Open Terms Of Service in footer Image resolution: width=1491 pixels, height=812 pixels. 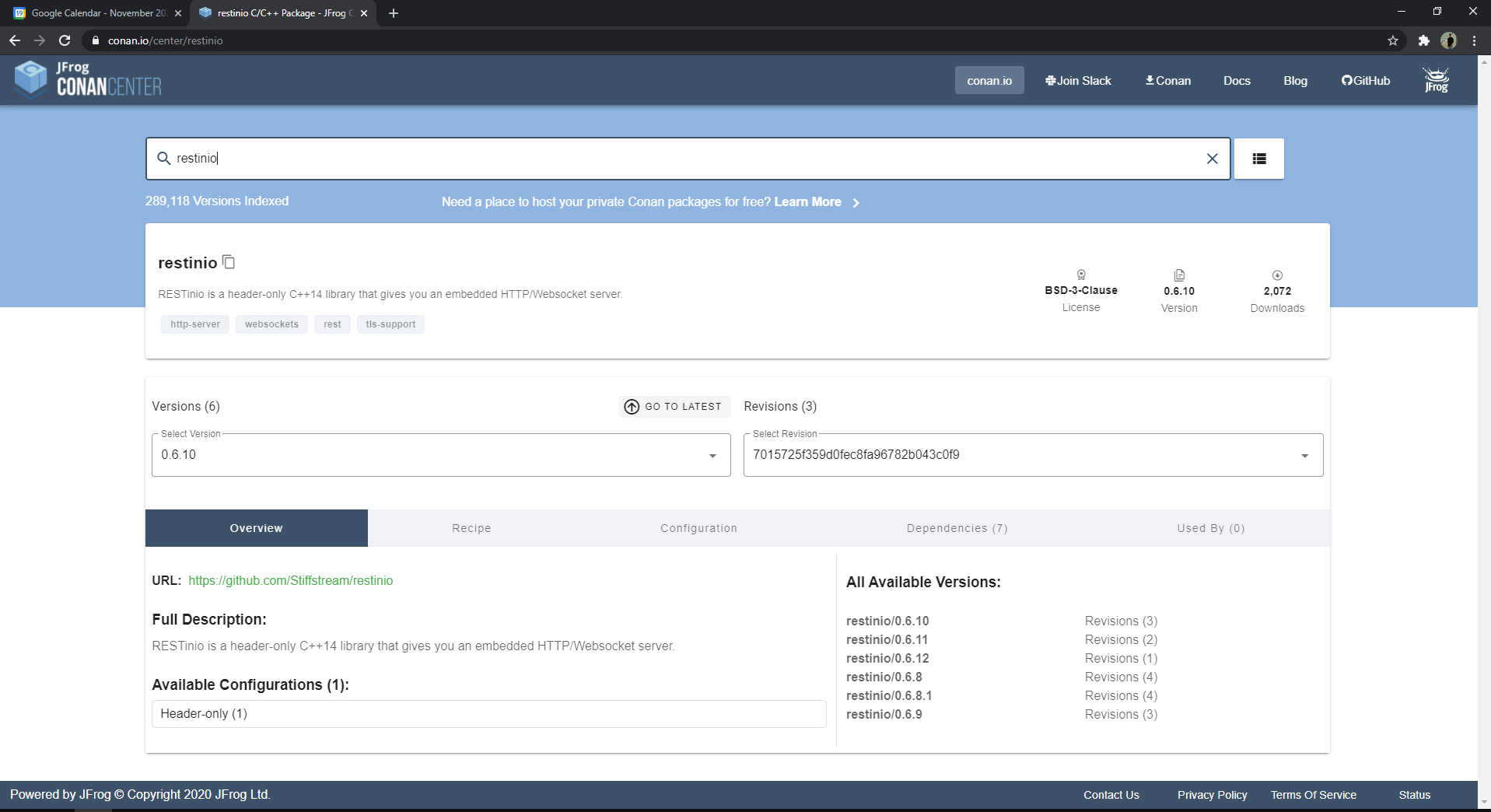click(x=1313, y=795)
